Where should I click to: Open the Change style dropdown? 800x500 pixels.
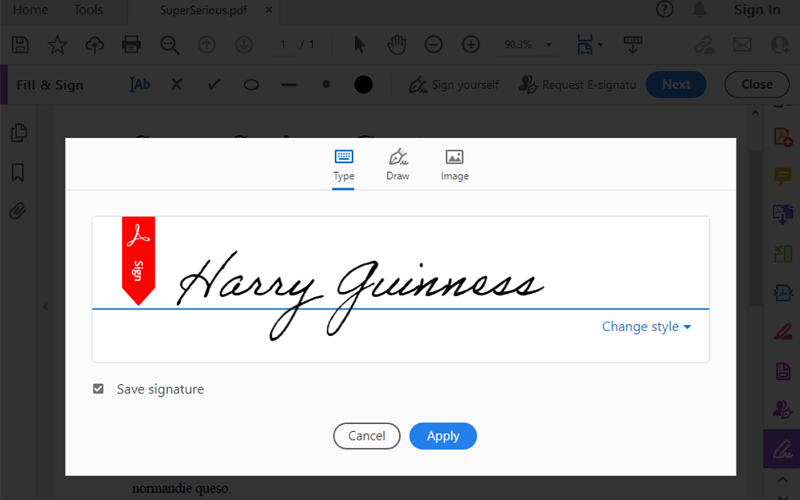(646, 327)
